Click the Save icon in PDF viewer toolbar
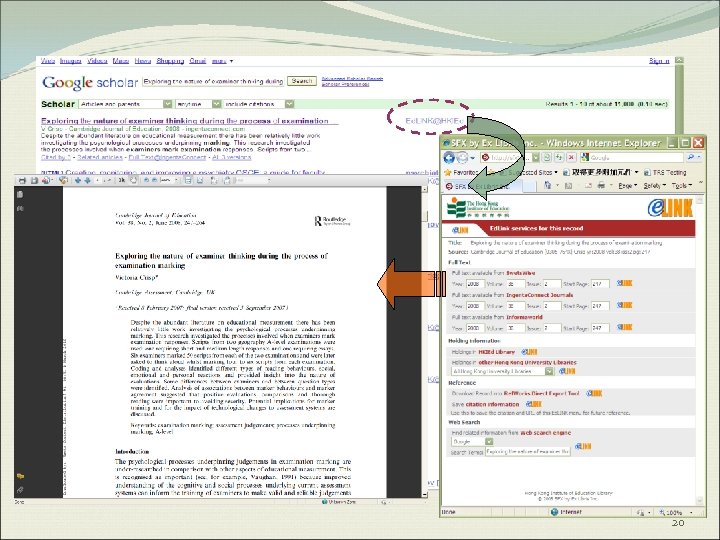Viewport: 720px width, 540px height. coord(34,180)
